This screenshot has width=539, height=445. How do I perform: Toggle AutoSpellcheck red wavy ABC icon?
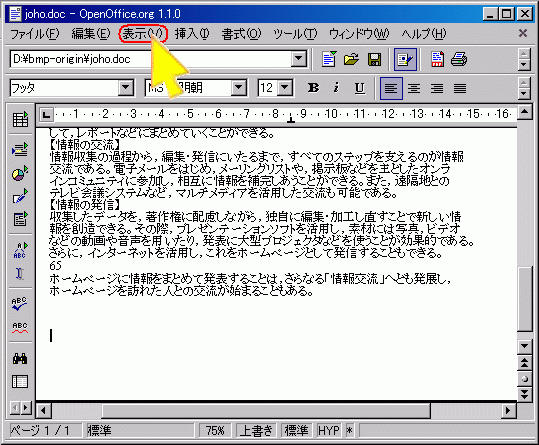tap(20, 327)
